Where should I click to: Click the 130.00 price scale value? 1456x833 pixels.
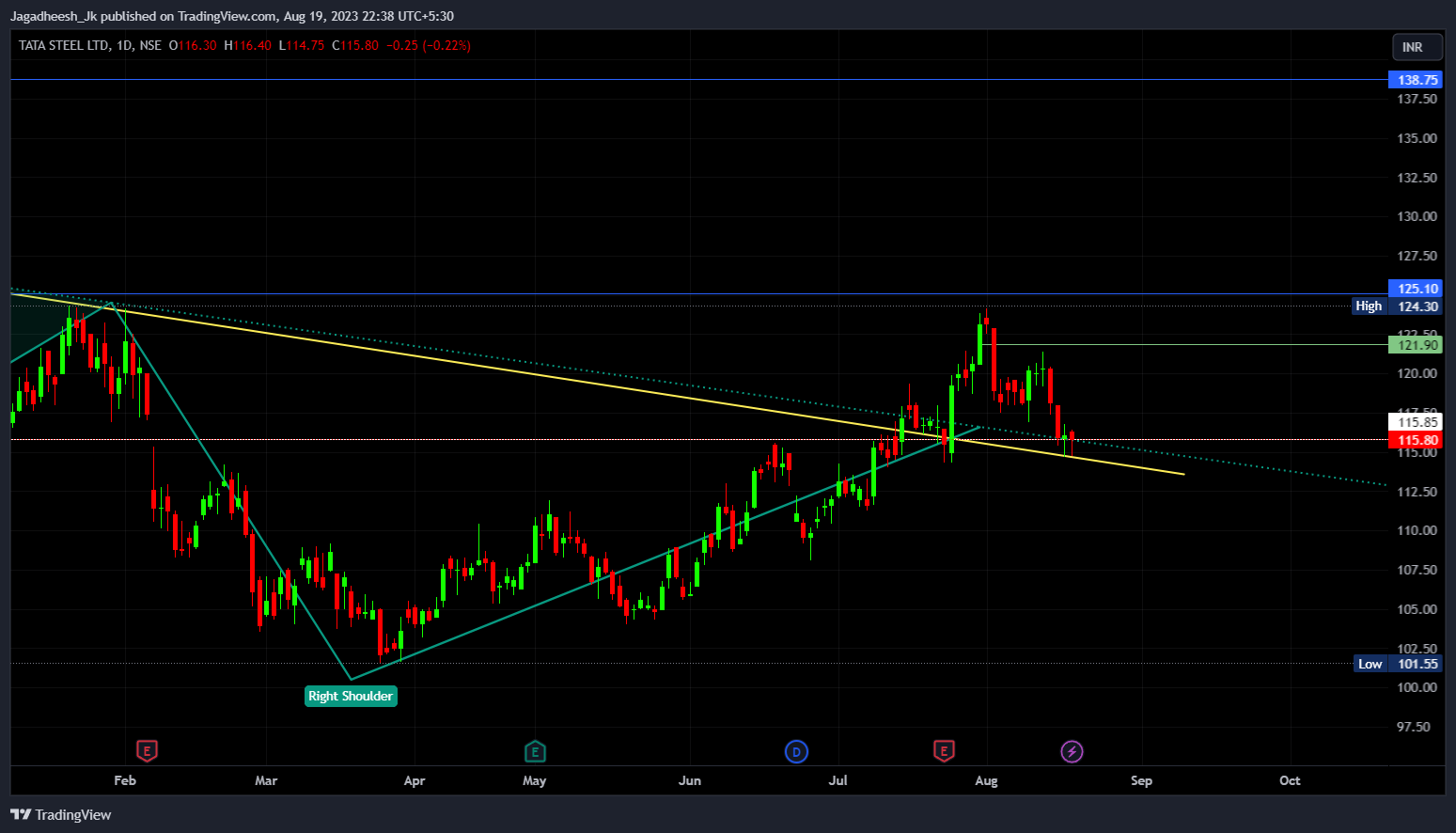coord(1417,216)
